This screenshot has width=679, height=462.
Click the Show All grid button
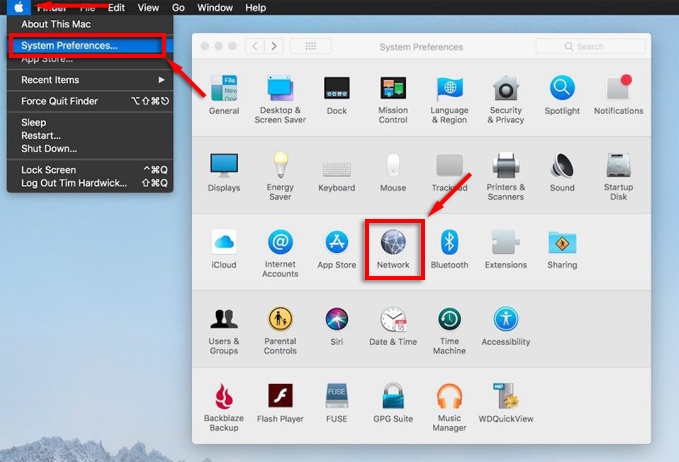(x=311, y=47)
